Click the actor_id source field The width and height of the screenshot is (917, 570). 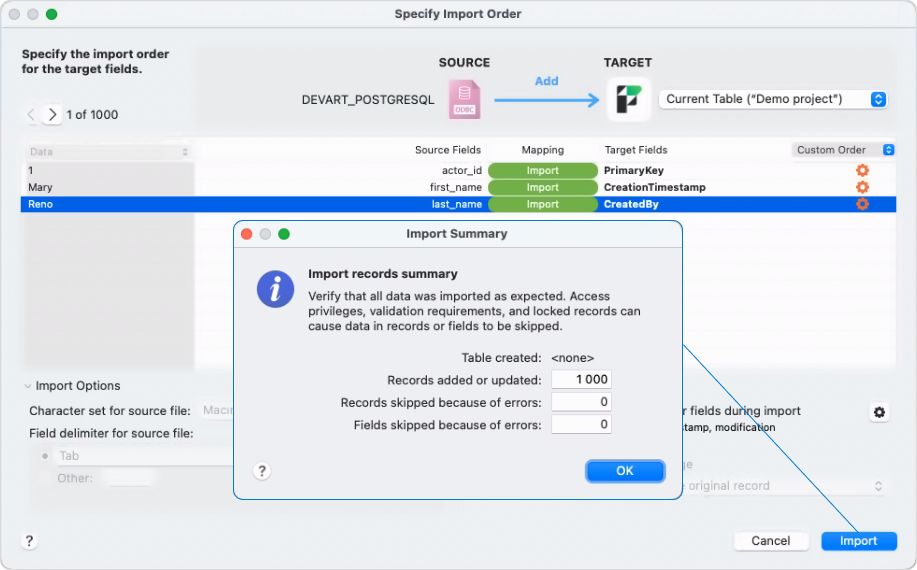coord(461,170)
